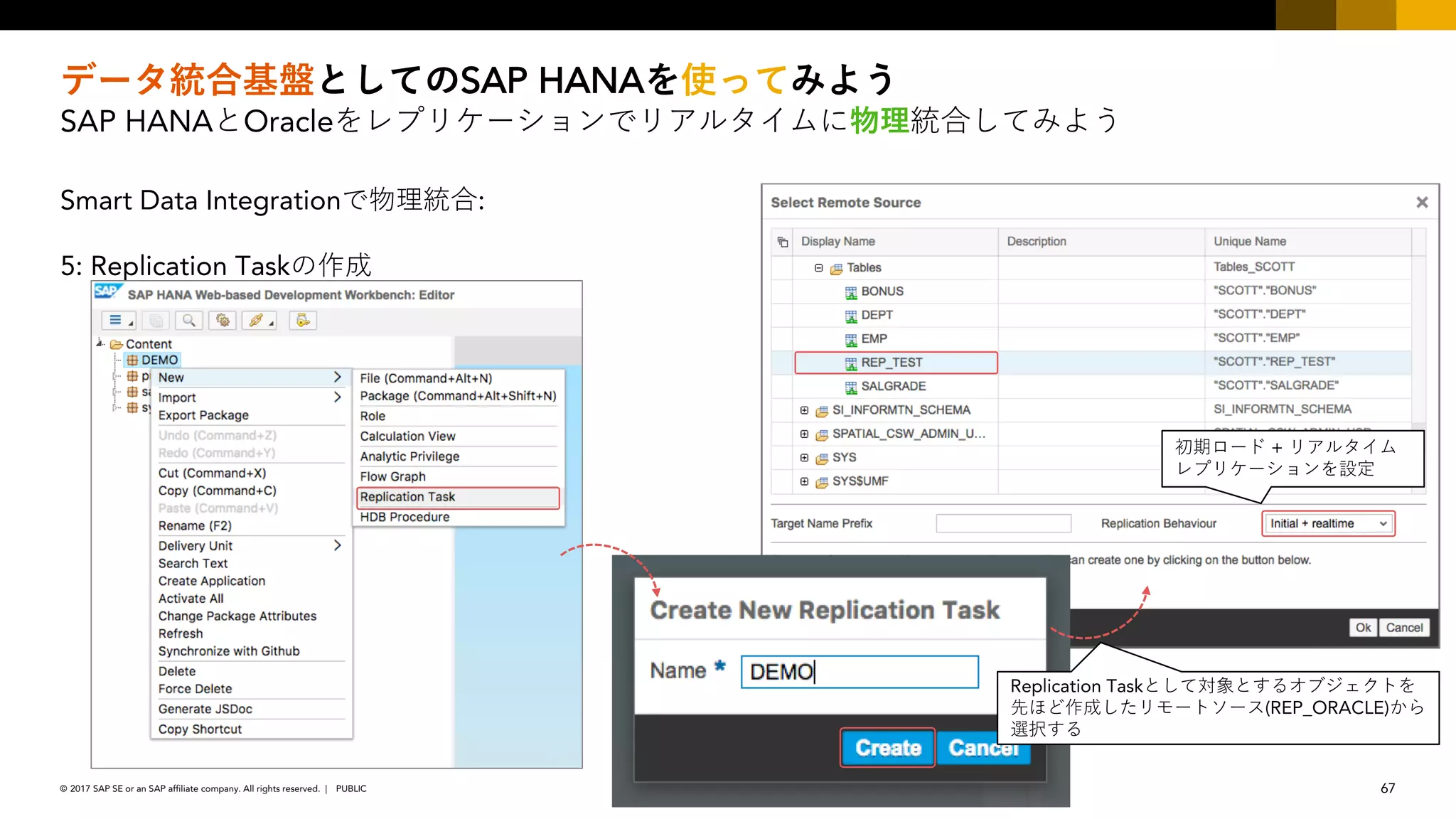1456x819 pixels.
Task: Click the key security toolbar icon
Action: (303, 321)
